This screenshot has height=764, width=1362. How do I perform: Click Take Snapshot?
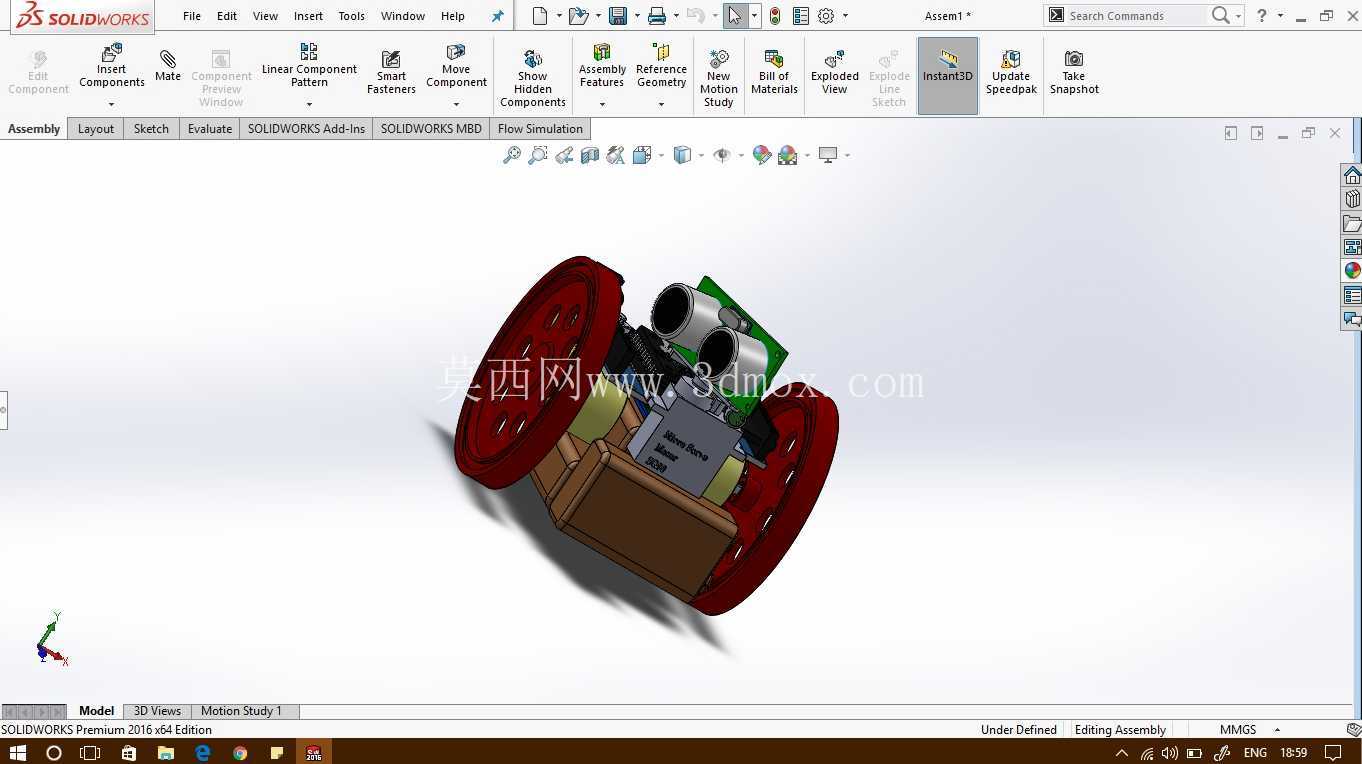(1074, 72)
